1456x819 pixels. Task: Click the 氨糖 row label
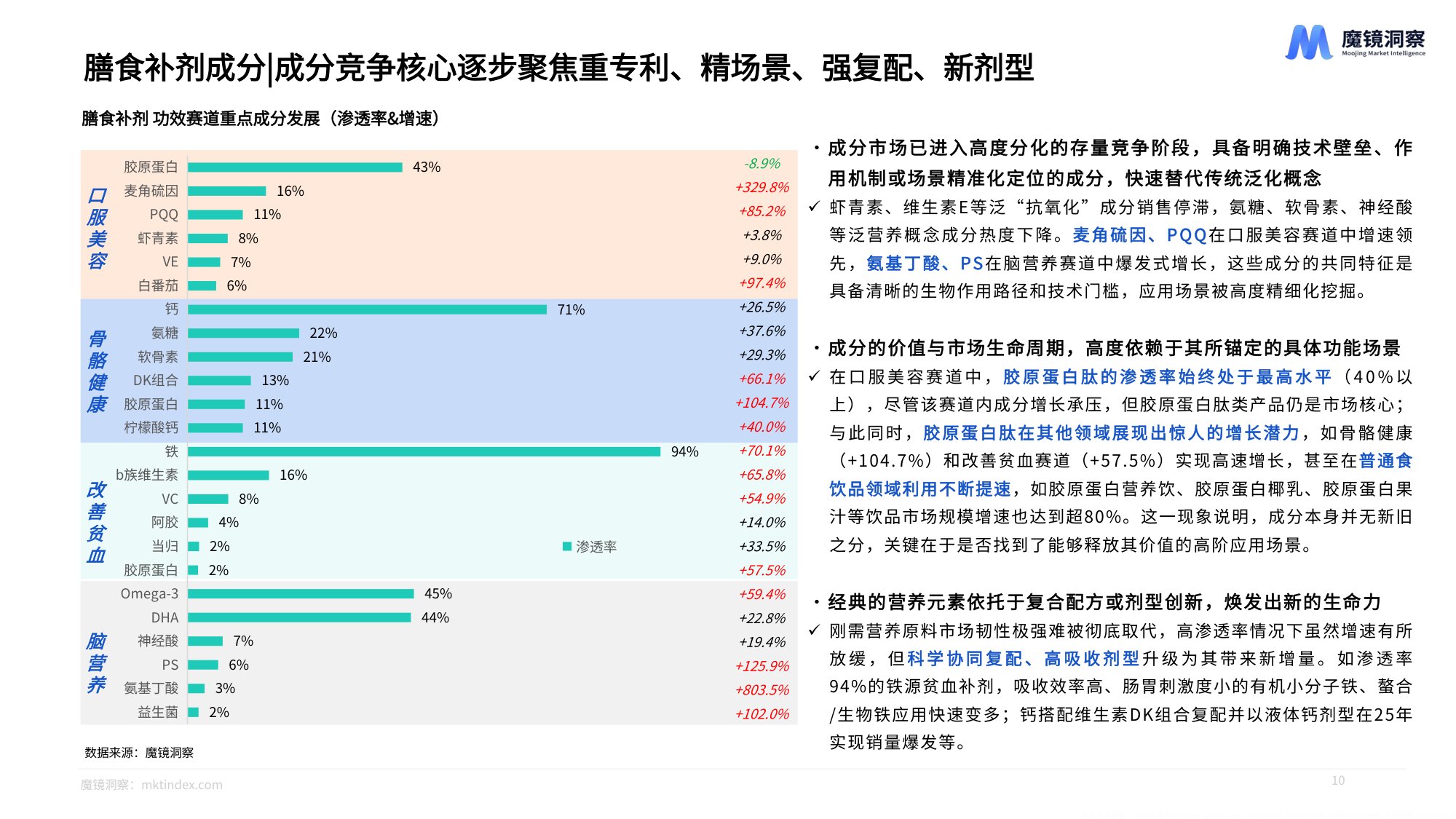(x=165, y=333)
